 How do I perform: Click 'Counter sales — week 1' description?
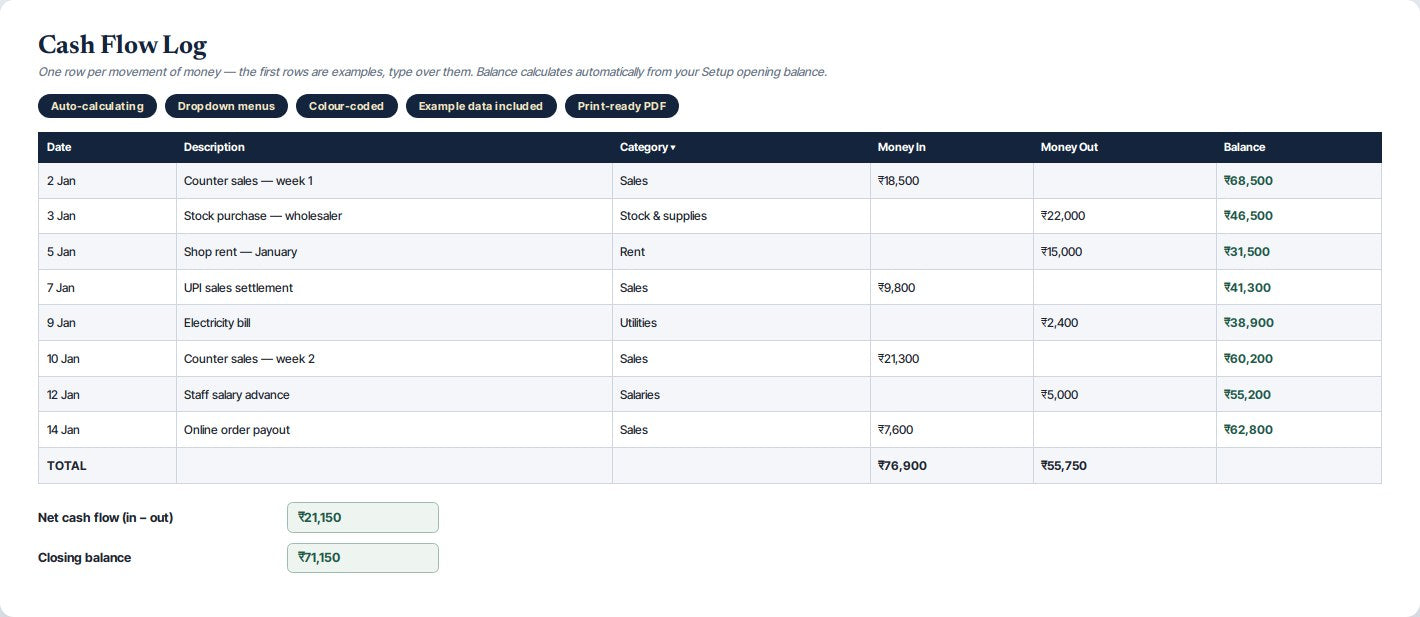[x=248, y=181]
